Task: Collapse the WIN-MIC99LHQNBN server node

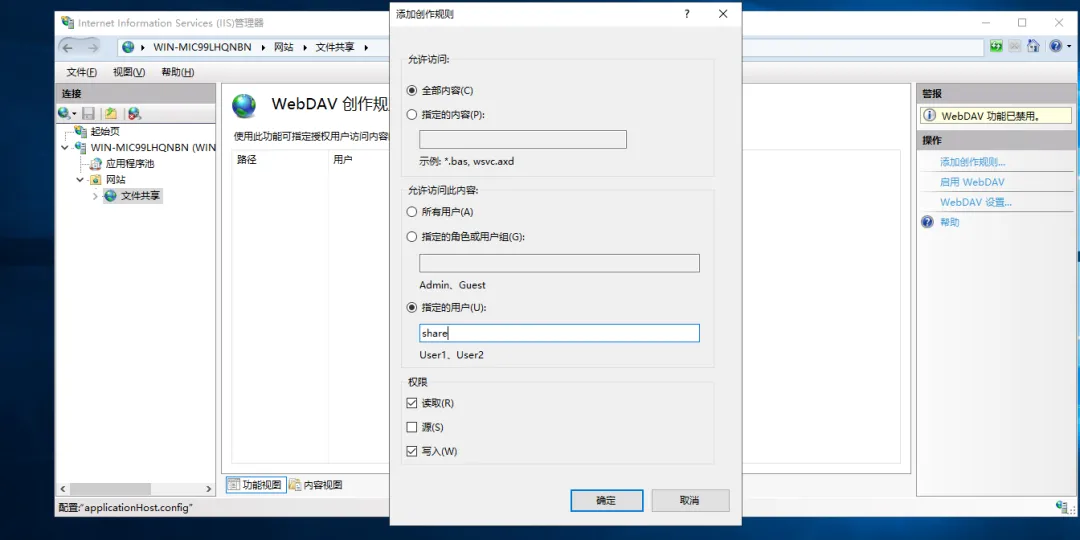Action: click(x=65, y=147)
